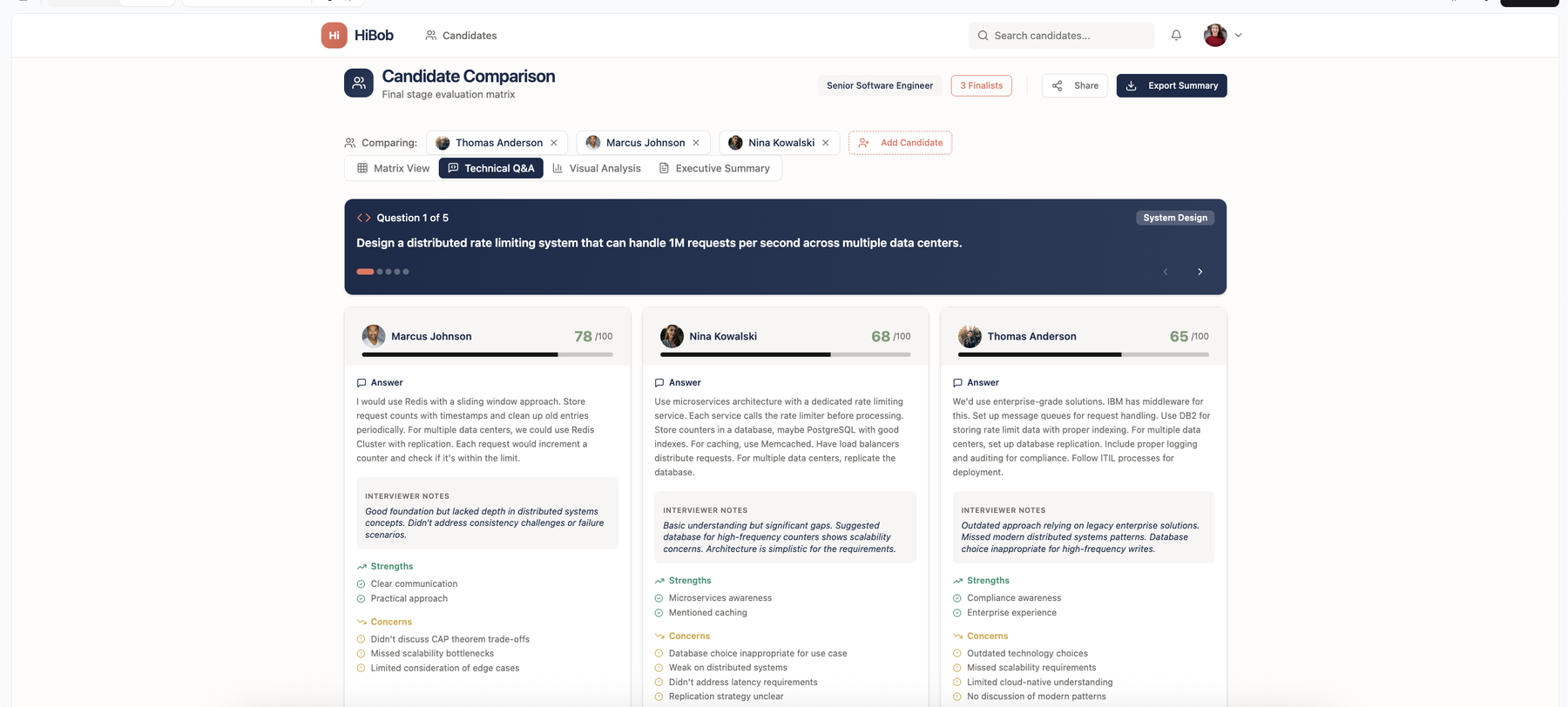
Task: Click the Concerns trend icon for Thomas Anderson
Action: 957,636
